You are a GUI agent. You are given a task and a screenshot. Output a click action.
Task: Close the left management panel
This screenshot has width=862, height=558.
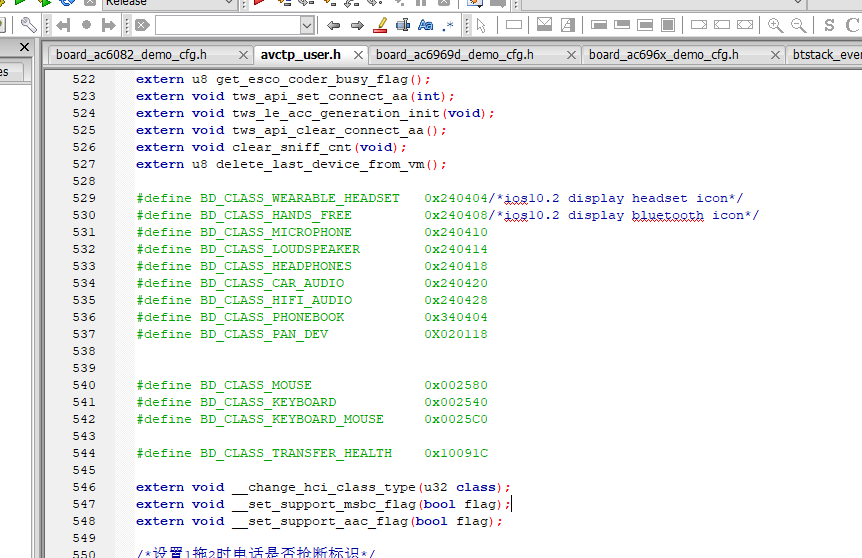[24, 47]
